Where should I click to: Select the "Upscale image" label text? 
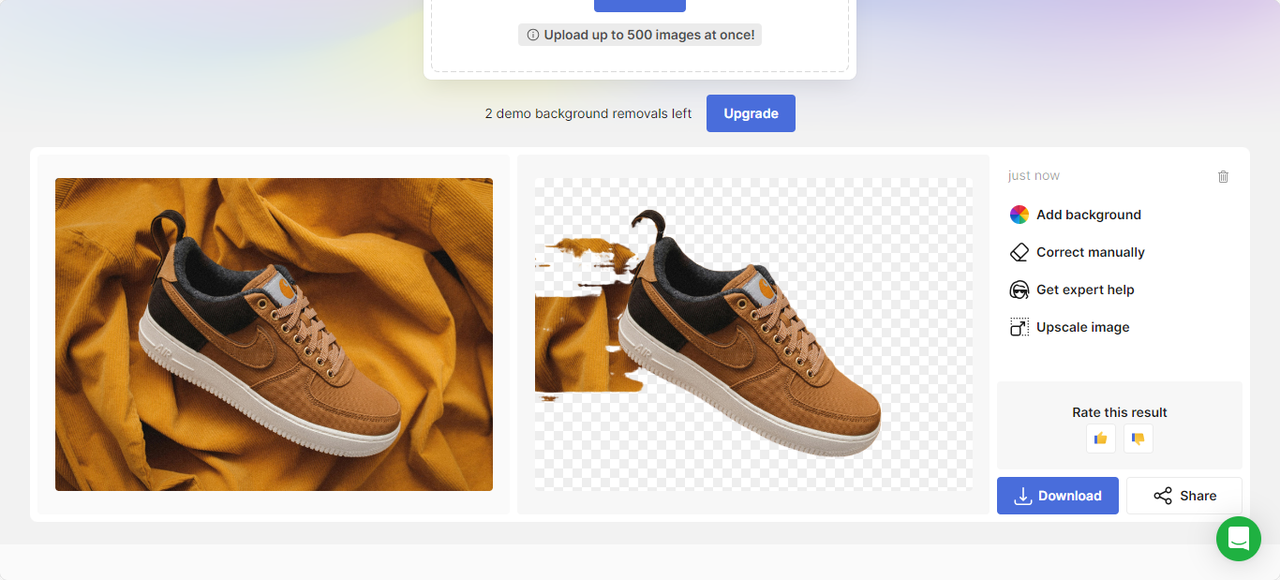(x=1083, y=327)
